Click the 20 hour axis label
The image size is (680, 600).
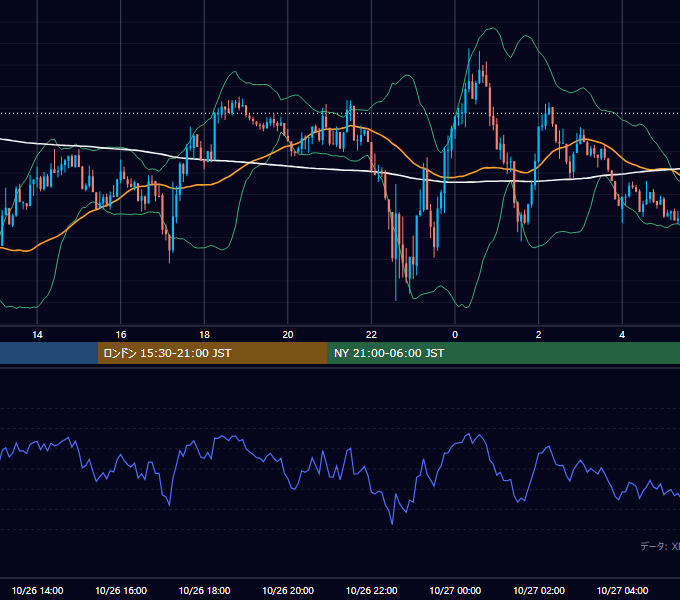click(288, 335)
